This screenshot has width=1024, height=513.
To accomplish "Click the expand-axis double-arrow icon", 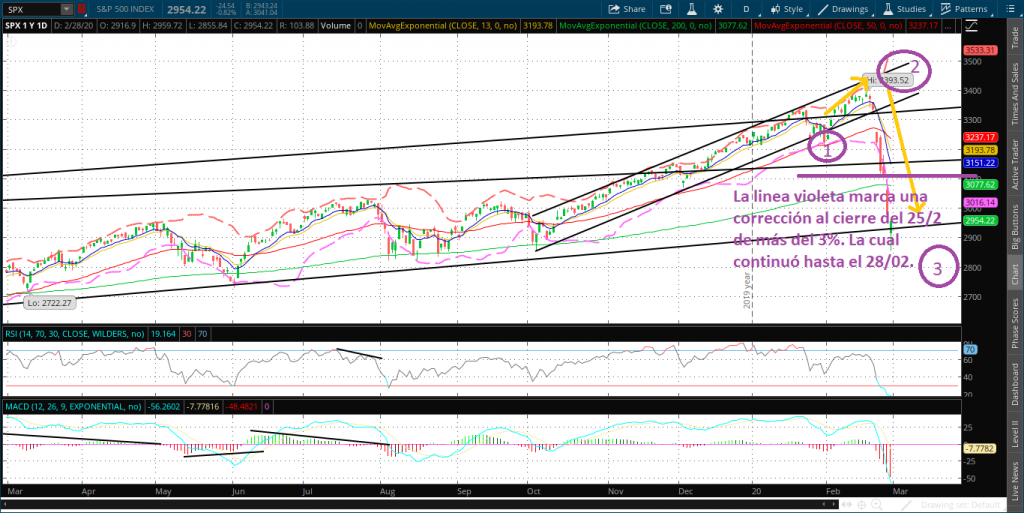I will [x=847, y=505].
